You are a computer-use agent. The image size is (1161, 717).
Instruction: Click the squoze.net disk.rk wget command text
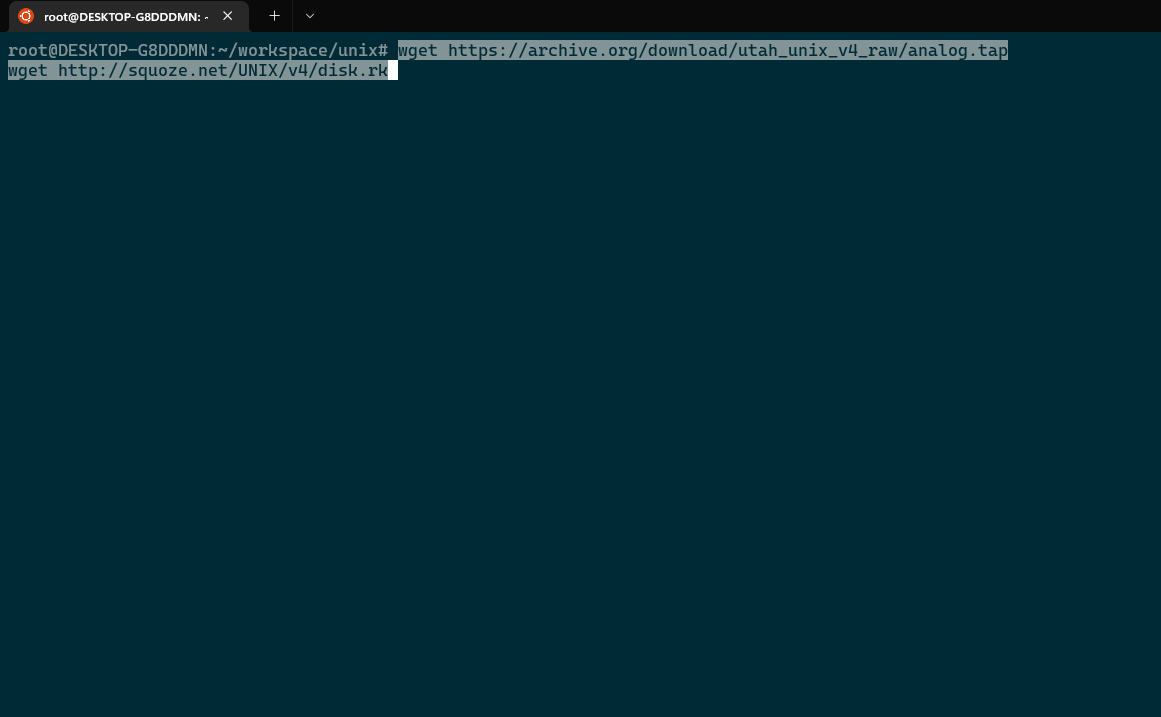[198, 70]
